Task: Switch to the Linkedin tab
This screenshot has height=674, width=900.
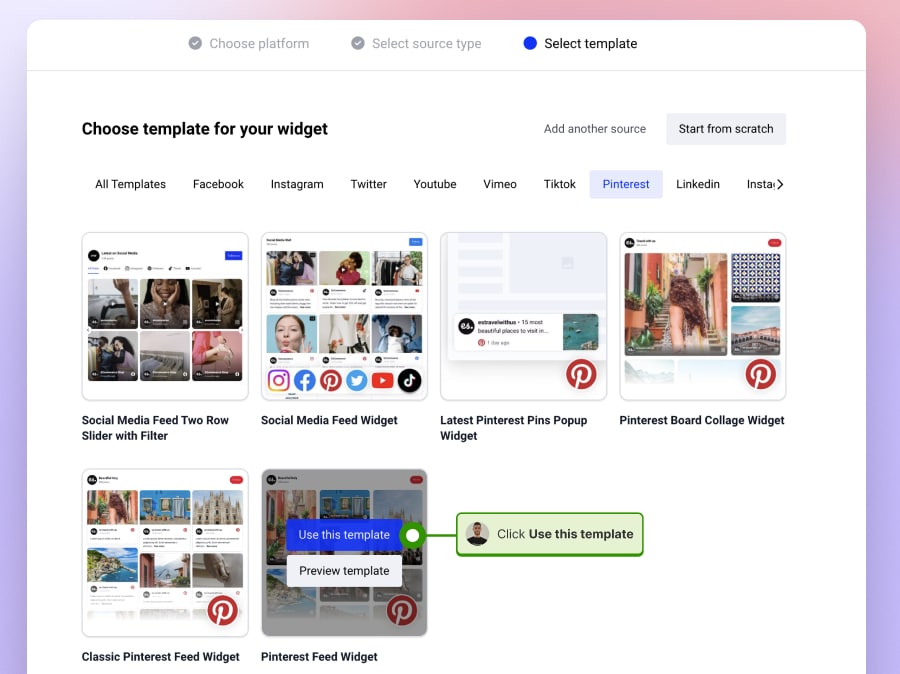Action: point(697,184)
